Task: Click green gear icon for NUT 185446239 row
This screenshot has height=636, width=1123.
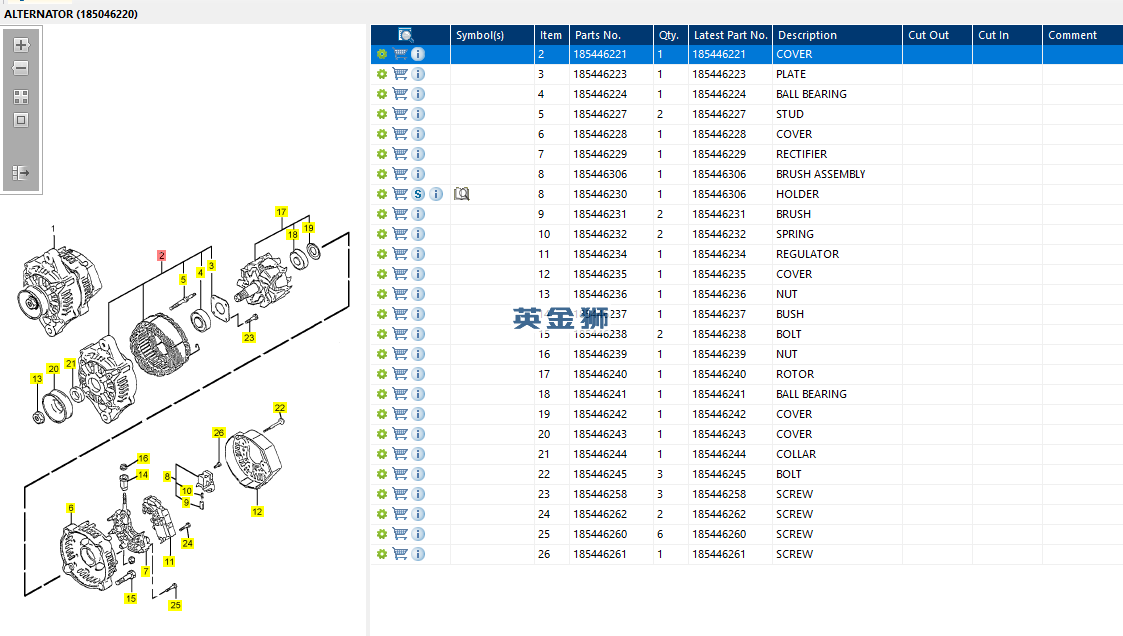Action: (382, 354)
